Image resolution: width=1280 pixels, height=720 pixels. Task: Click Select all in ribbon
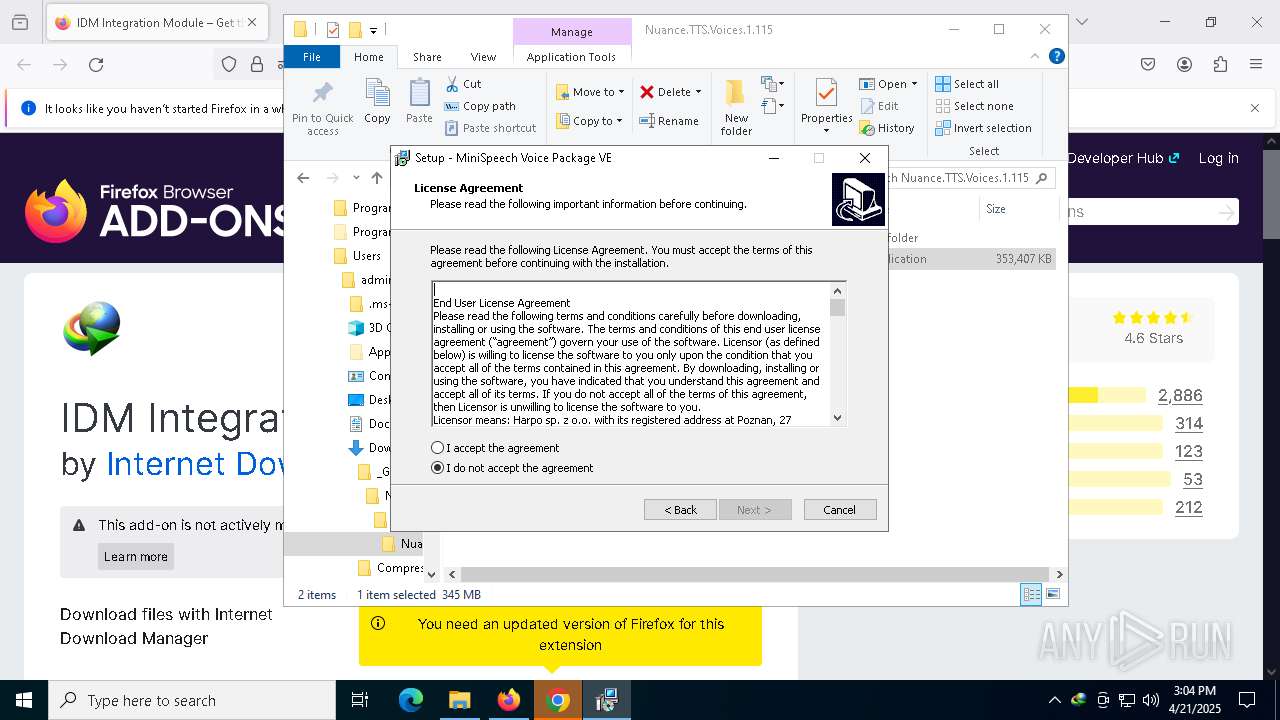coord(967,84)
